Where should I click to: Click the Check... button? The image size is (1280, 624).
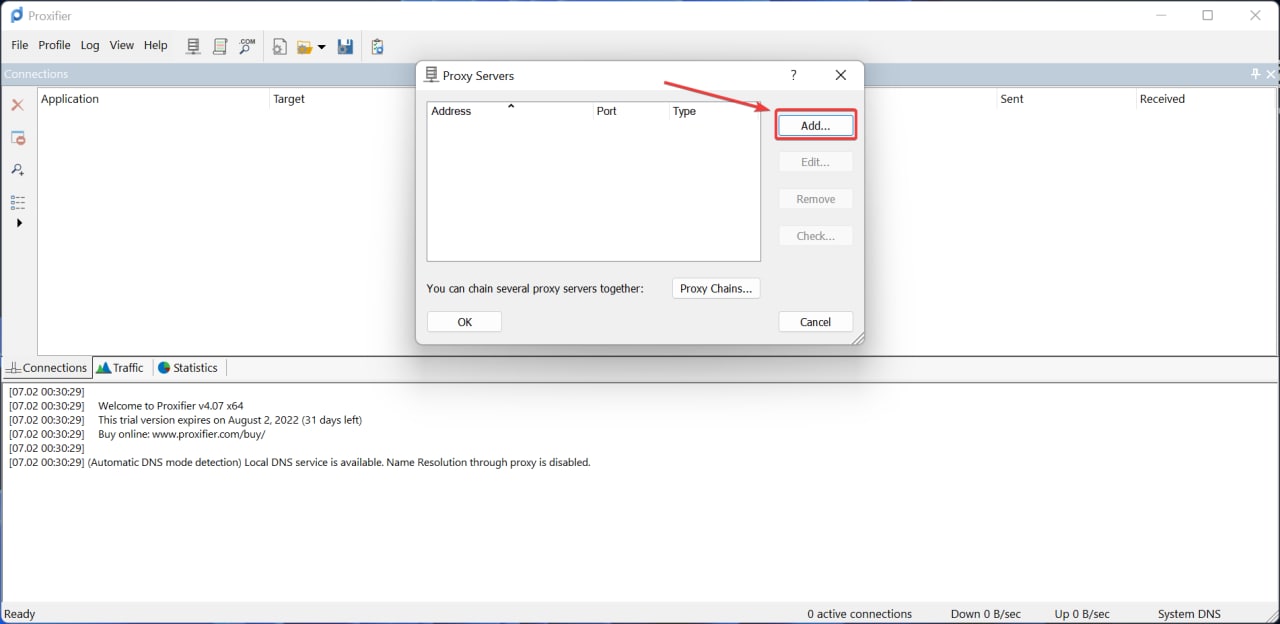point(816,236)
